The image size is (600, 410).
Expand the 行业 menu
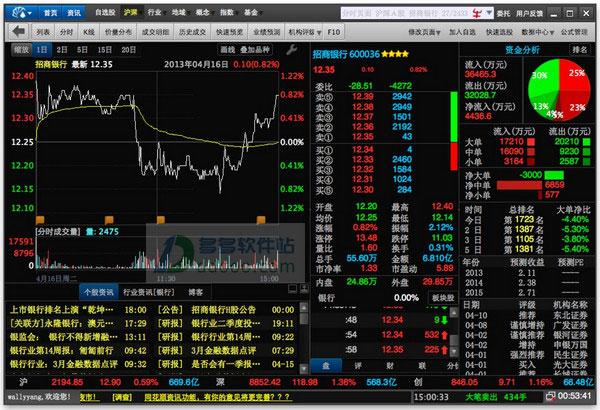(x=156, y=13)
